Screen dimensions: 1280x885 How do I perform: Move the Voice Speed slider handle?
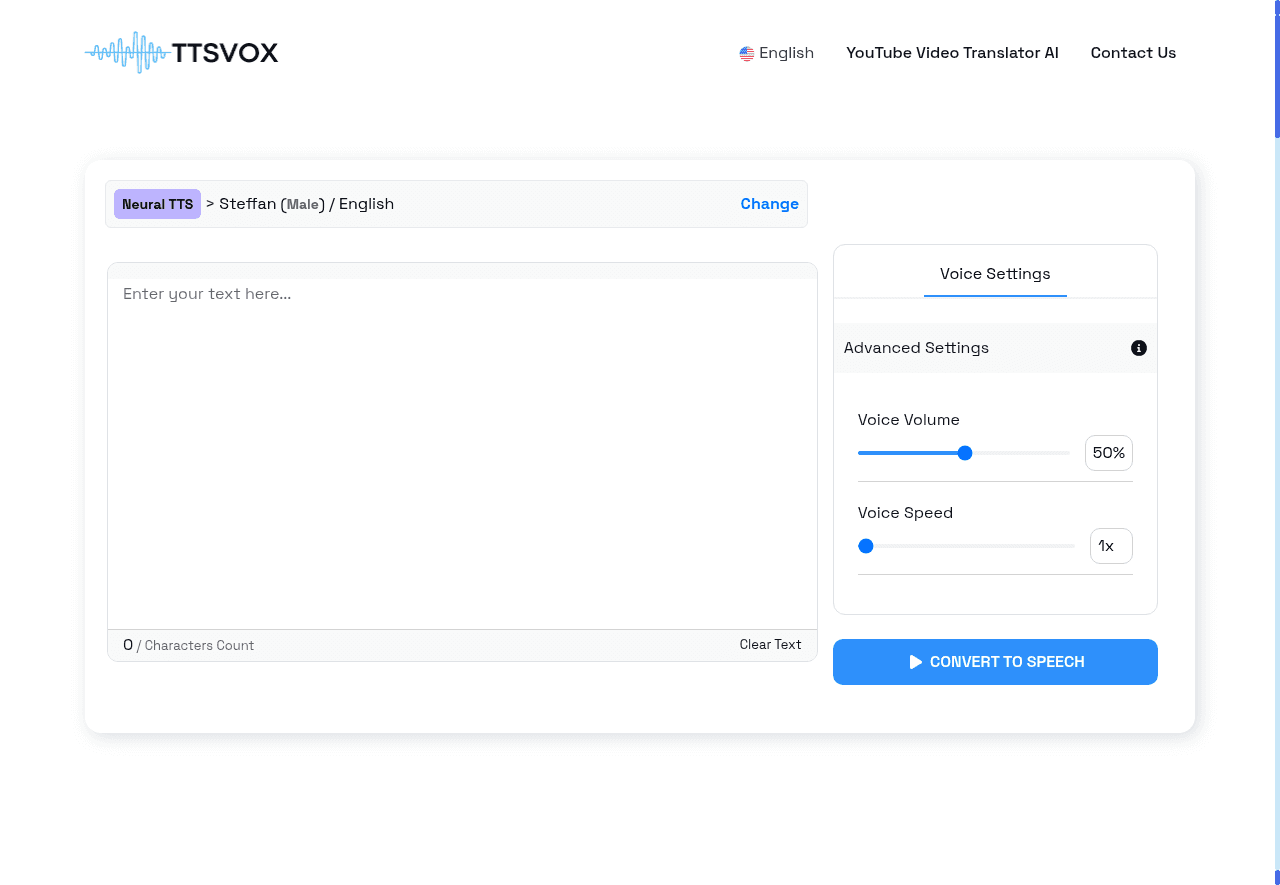[866, 545]
